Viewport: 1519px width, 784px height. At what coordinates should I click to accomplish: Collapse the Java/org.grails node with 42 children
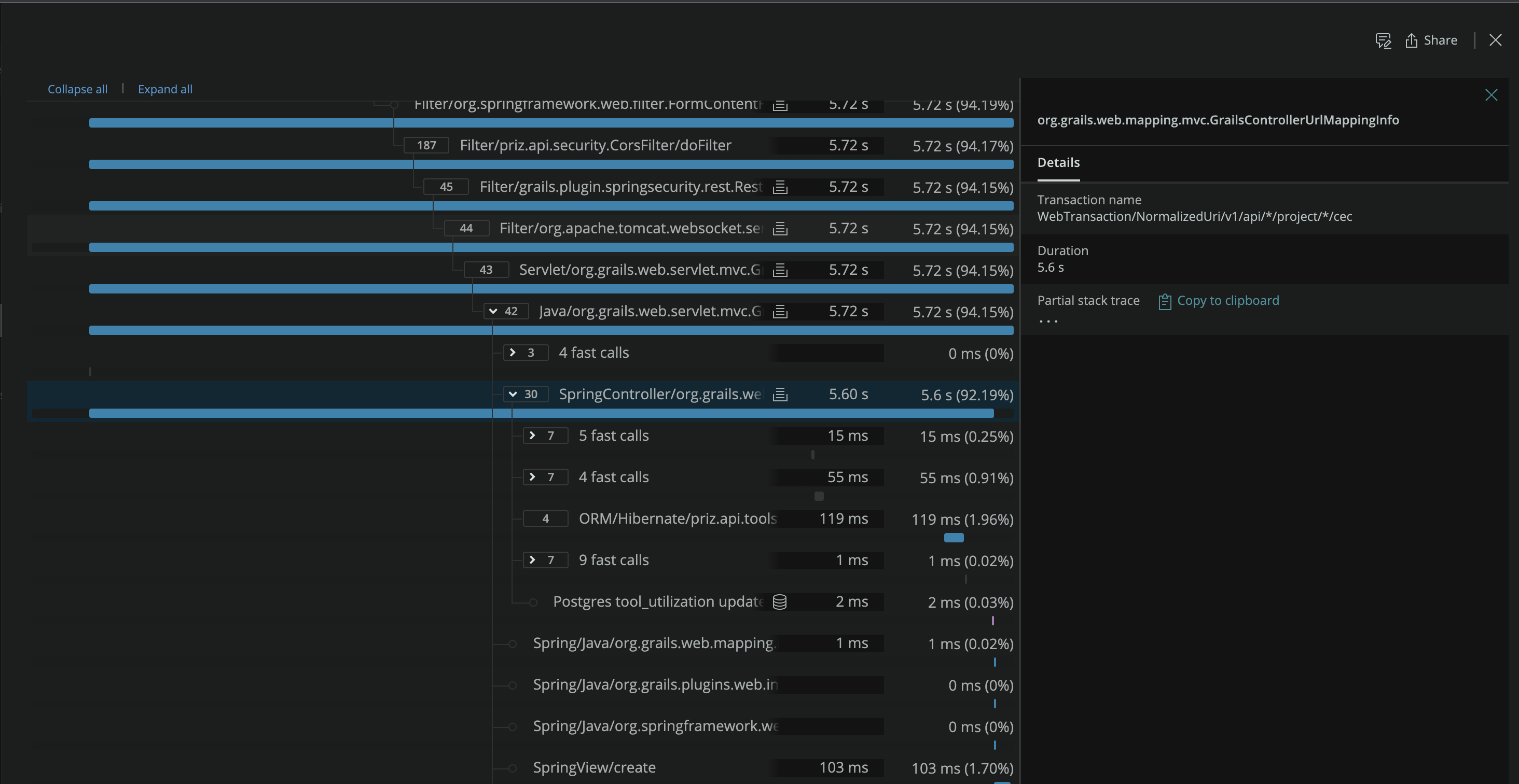point(493,311)
